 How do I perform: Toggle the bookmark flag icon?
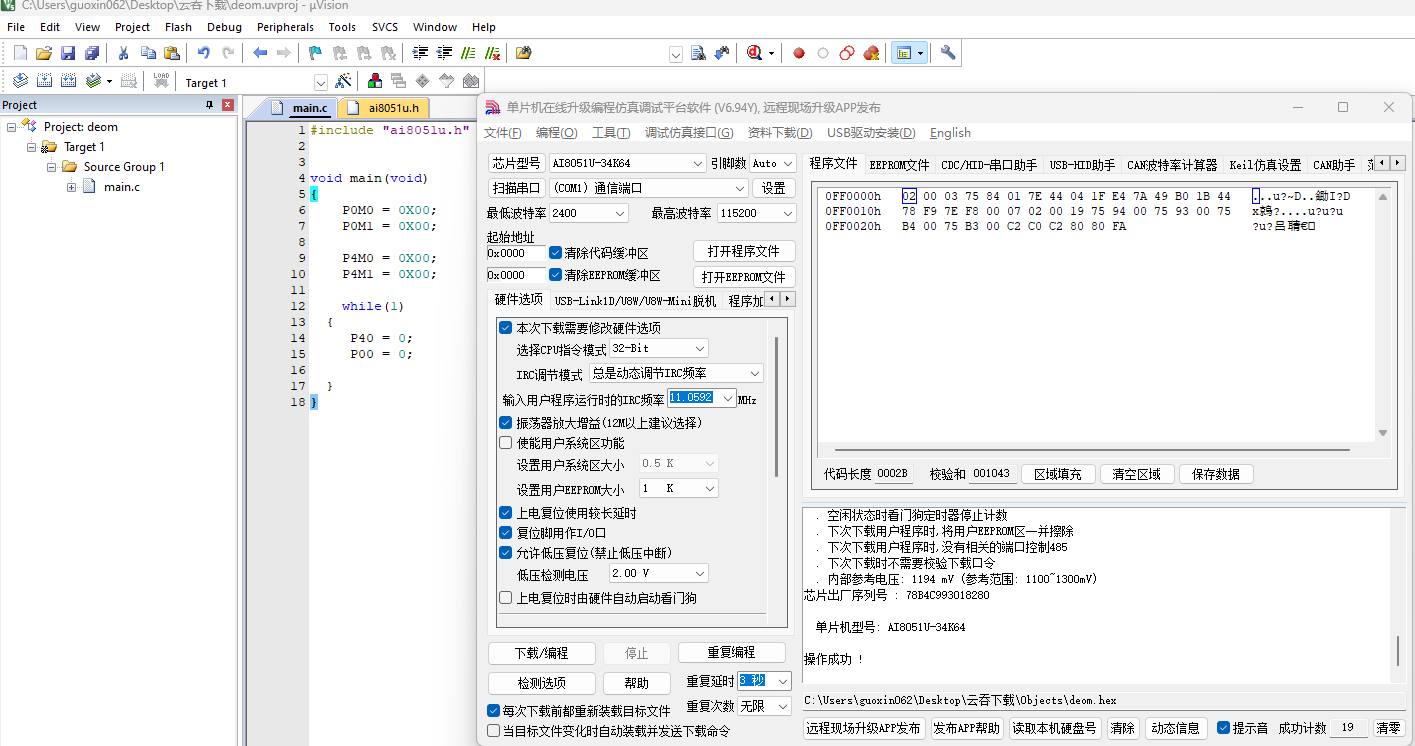[315, 53]
